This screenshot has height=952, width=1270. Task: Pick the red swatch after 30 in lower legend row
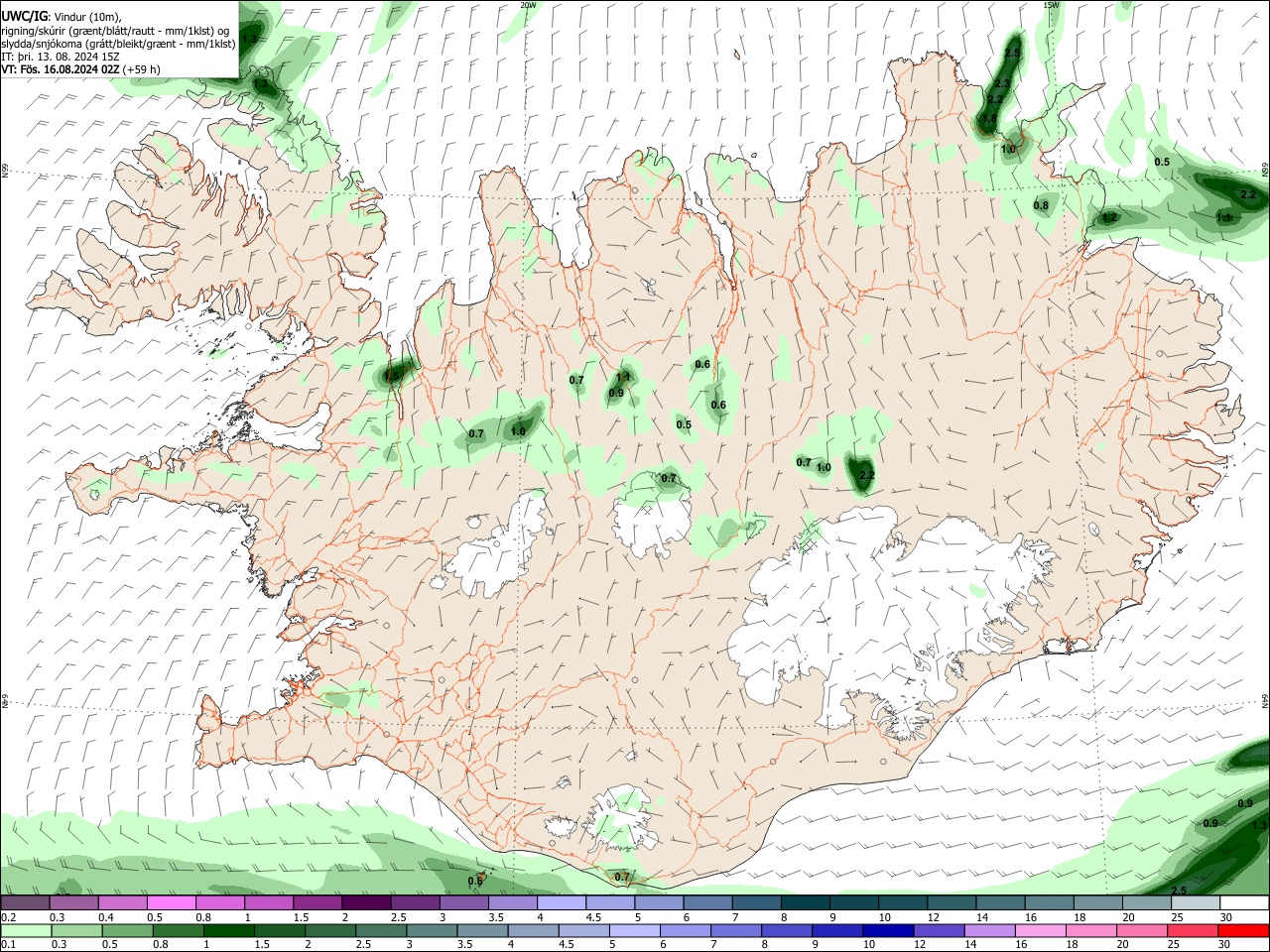point(1243,931)
